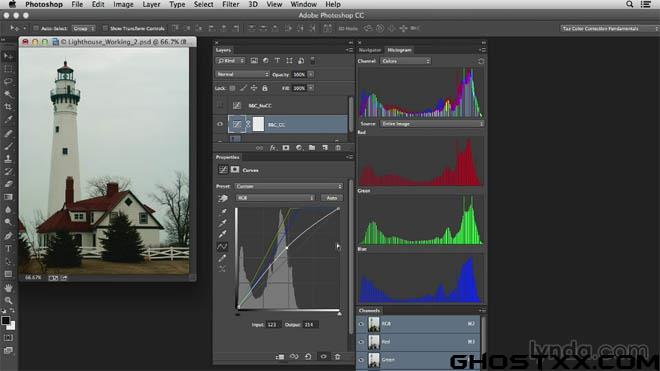This screenshot has height=371, width=660.
Task: Click the reset adjustment icon in Properties
Action: [x=308, y=357]
